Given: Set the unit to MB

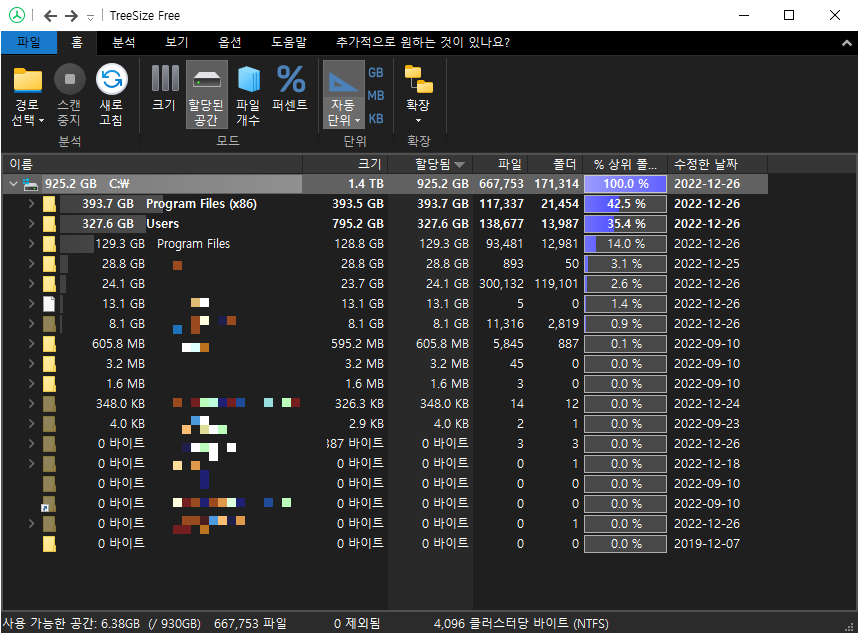Looking at the screenshot, I should coord(375,95).
